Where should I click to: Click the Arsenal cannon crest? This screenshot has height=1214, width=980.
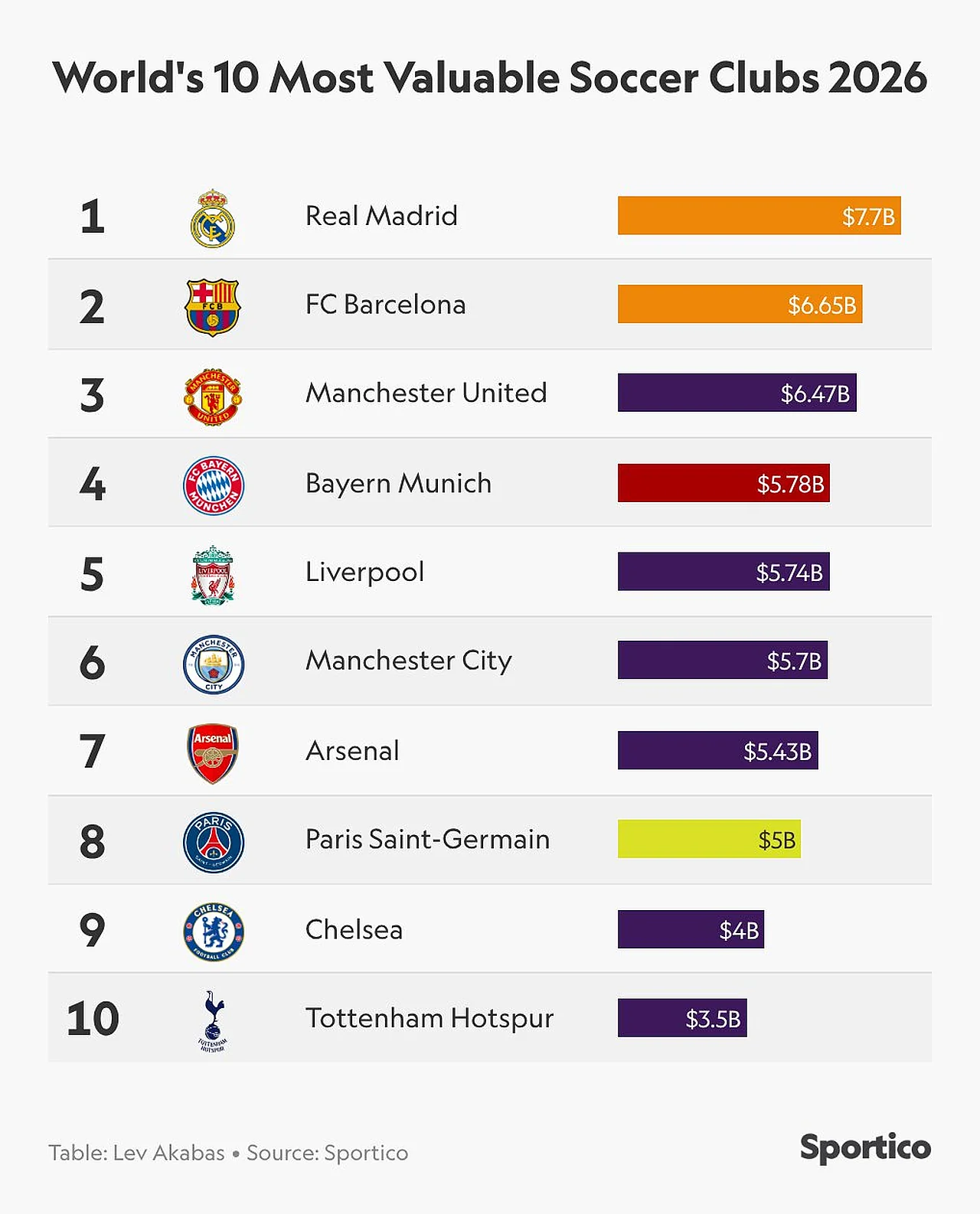coord(213,753)
